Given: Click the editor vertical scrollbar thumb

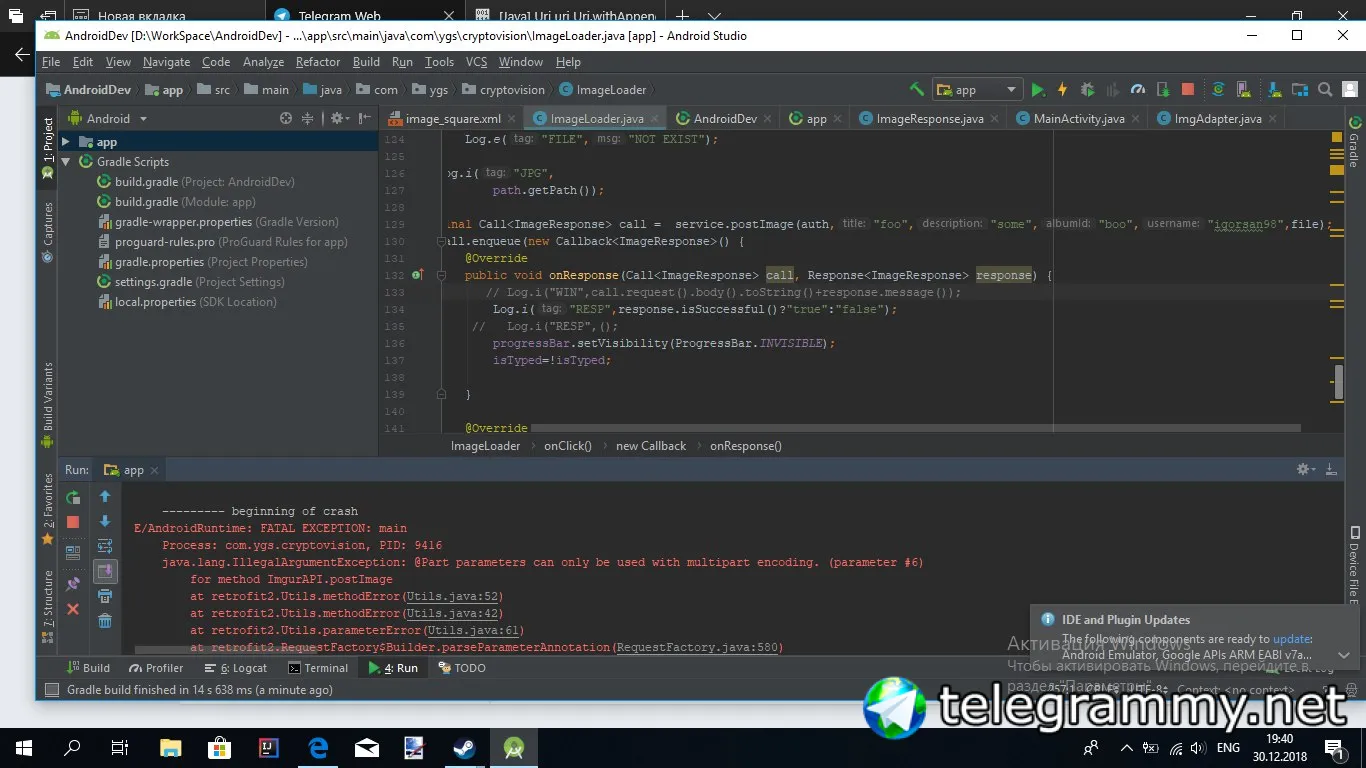Looking at the screenshot, I should [x=1338, y=382].
